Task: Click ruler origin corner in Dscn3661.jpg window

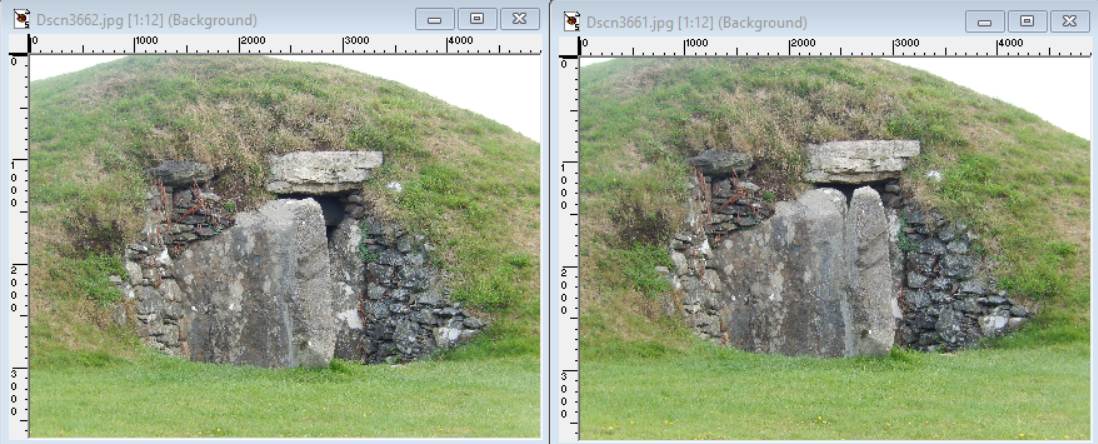Action: click(x=568, y=46)
